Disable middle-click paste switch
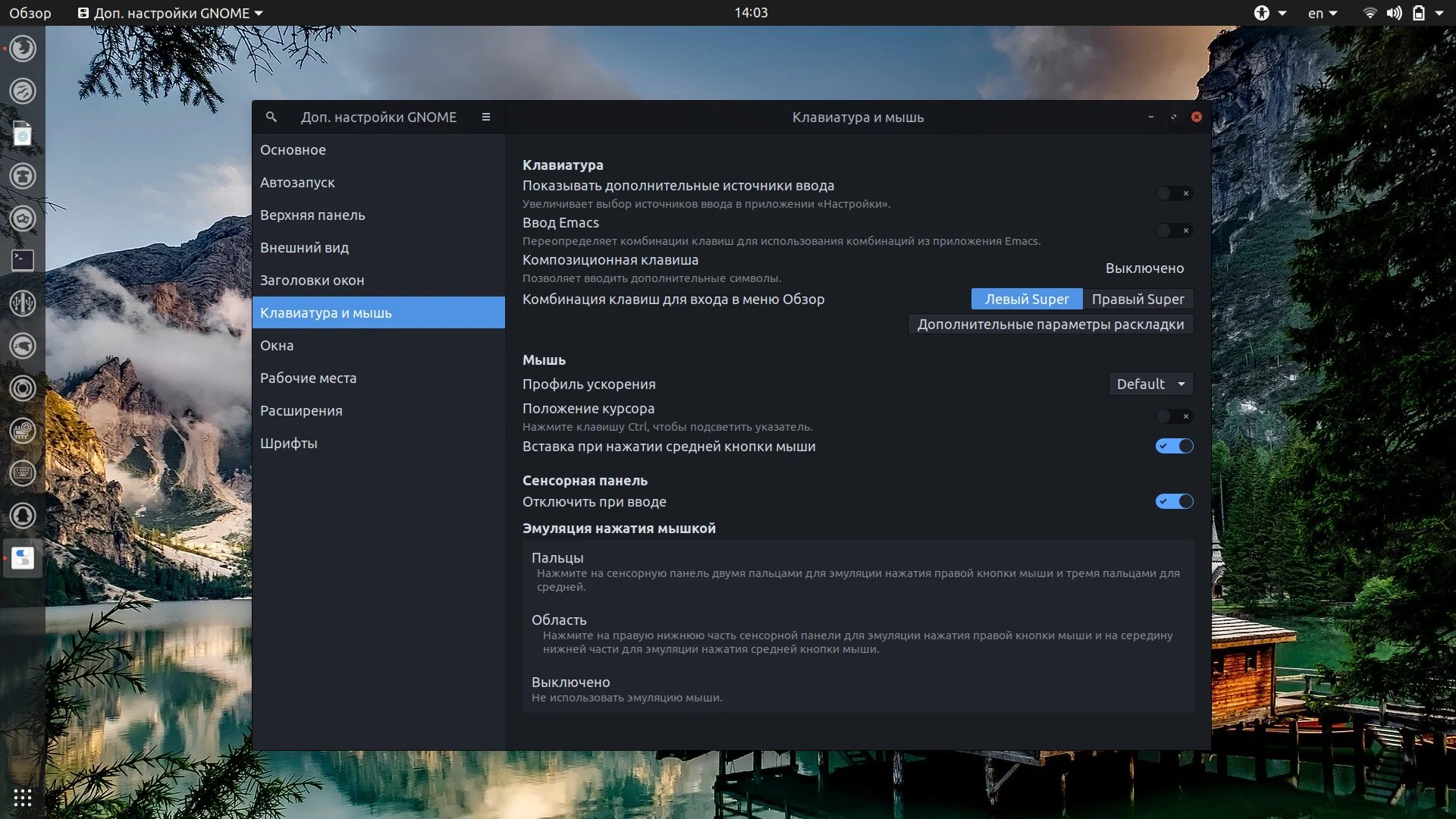This screenshot has height=819, width=1456. click(1174, 446)
